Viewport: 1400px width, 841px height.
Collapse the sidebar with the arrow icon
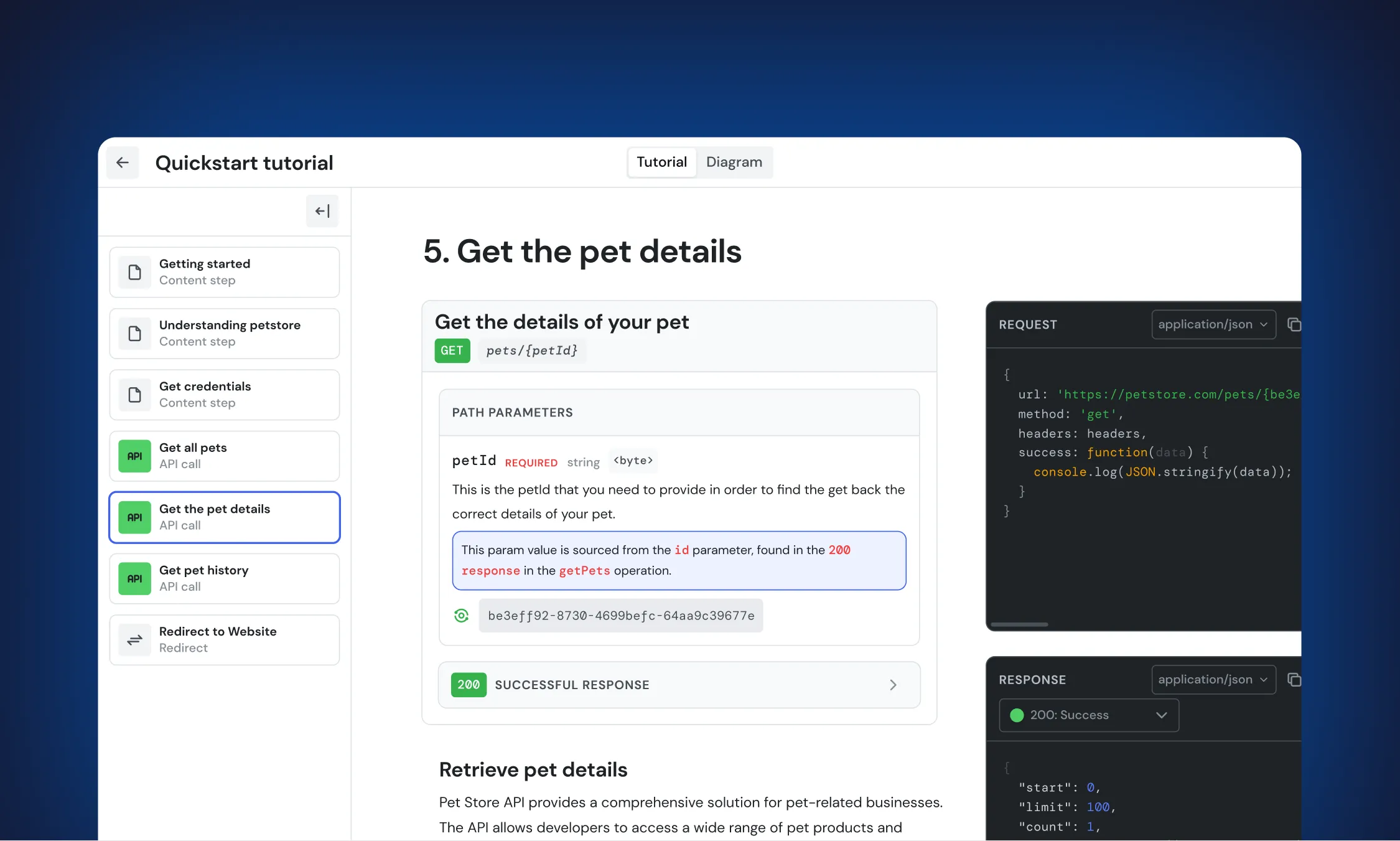[x=322, y=211]
